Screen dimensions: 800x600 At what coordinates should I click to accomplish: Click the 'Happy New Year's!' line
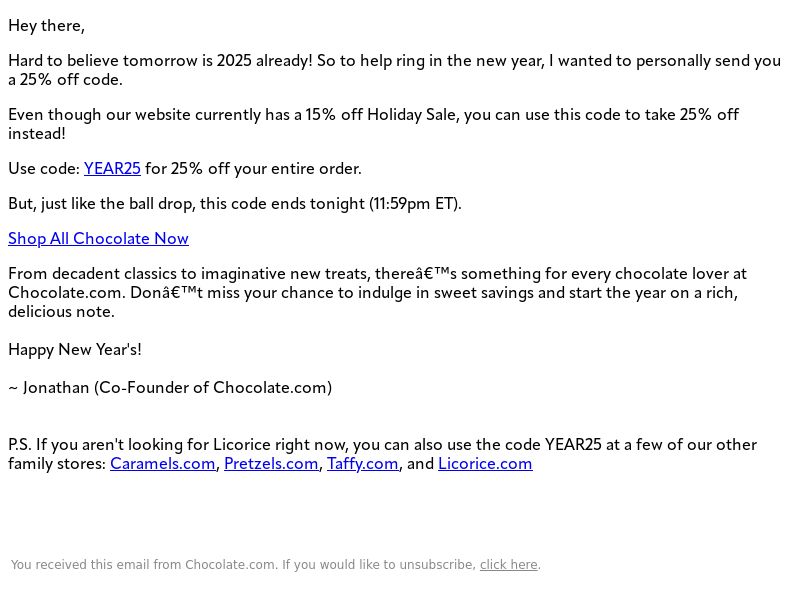coord(75,349)
